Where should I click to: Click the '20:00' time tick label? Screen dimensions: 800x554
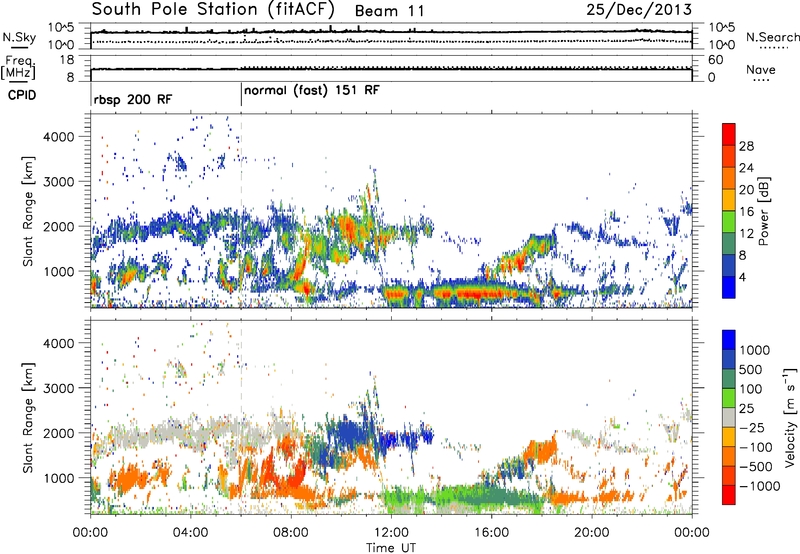coord(591,533)
